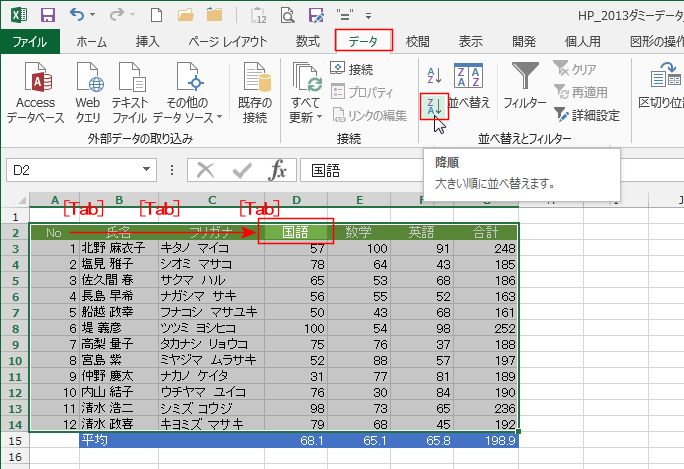Switch to the ホーム (Home) tab
The height and width of the screenshot is (469, 684).
(x=92, y=41)
